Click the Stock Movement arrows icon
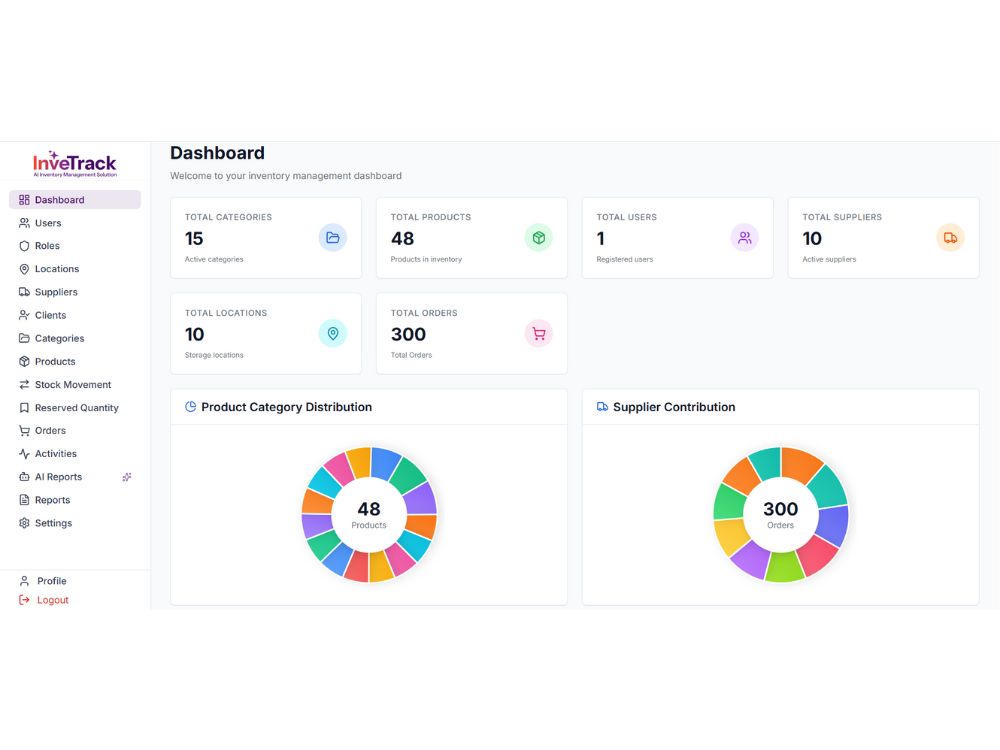This screenshot has height=750, width=1000. [x=24, y=385]
